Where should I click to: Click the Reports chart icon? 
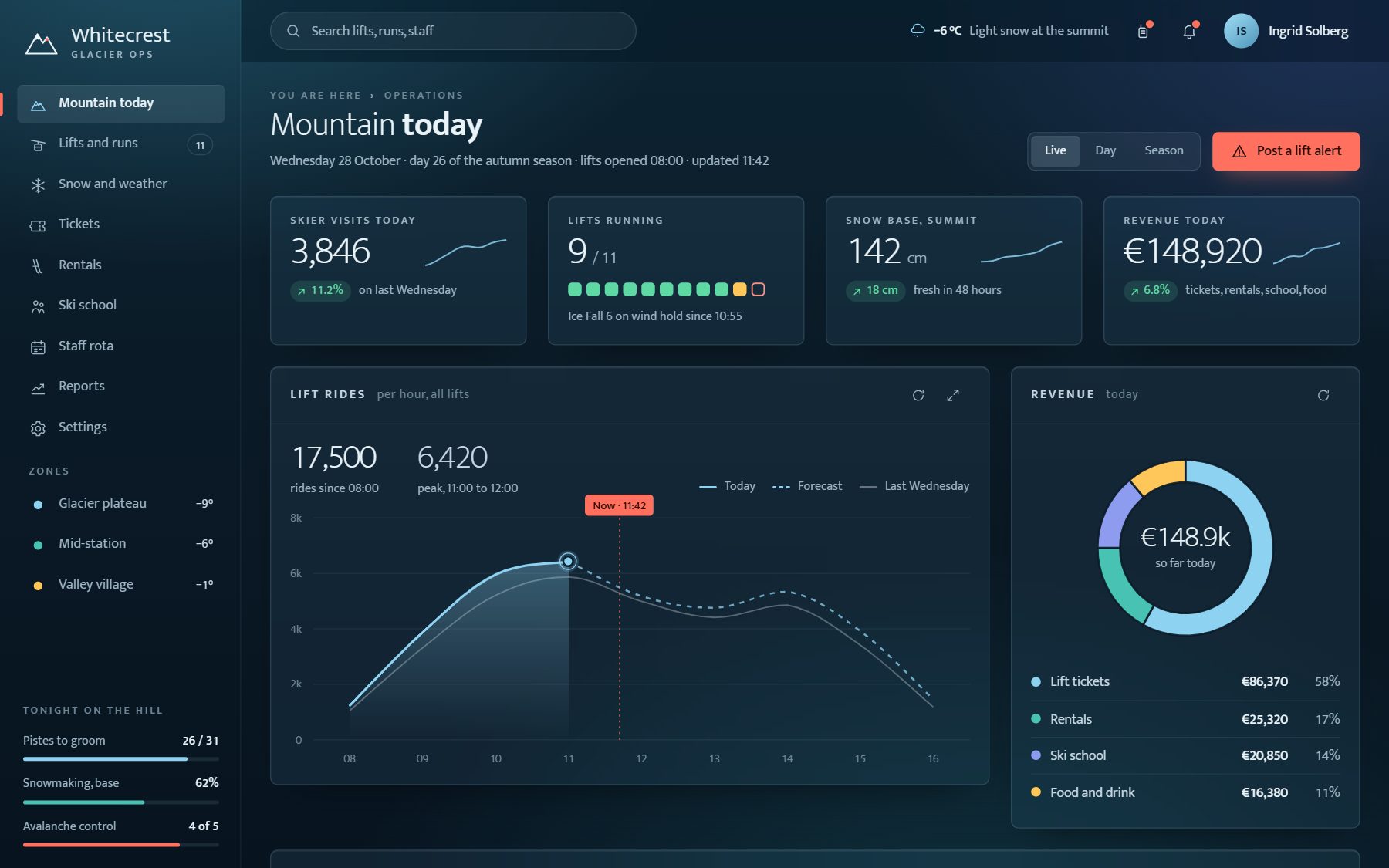(x=38, y=387)
